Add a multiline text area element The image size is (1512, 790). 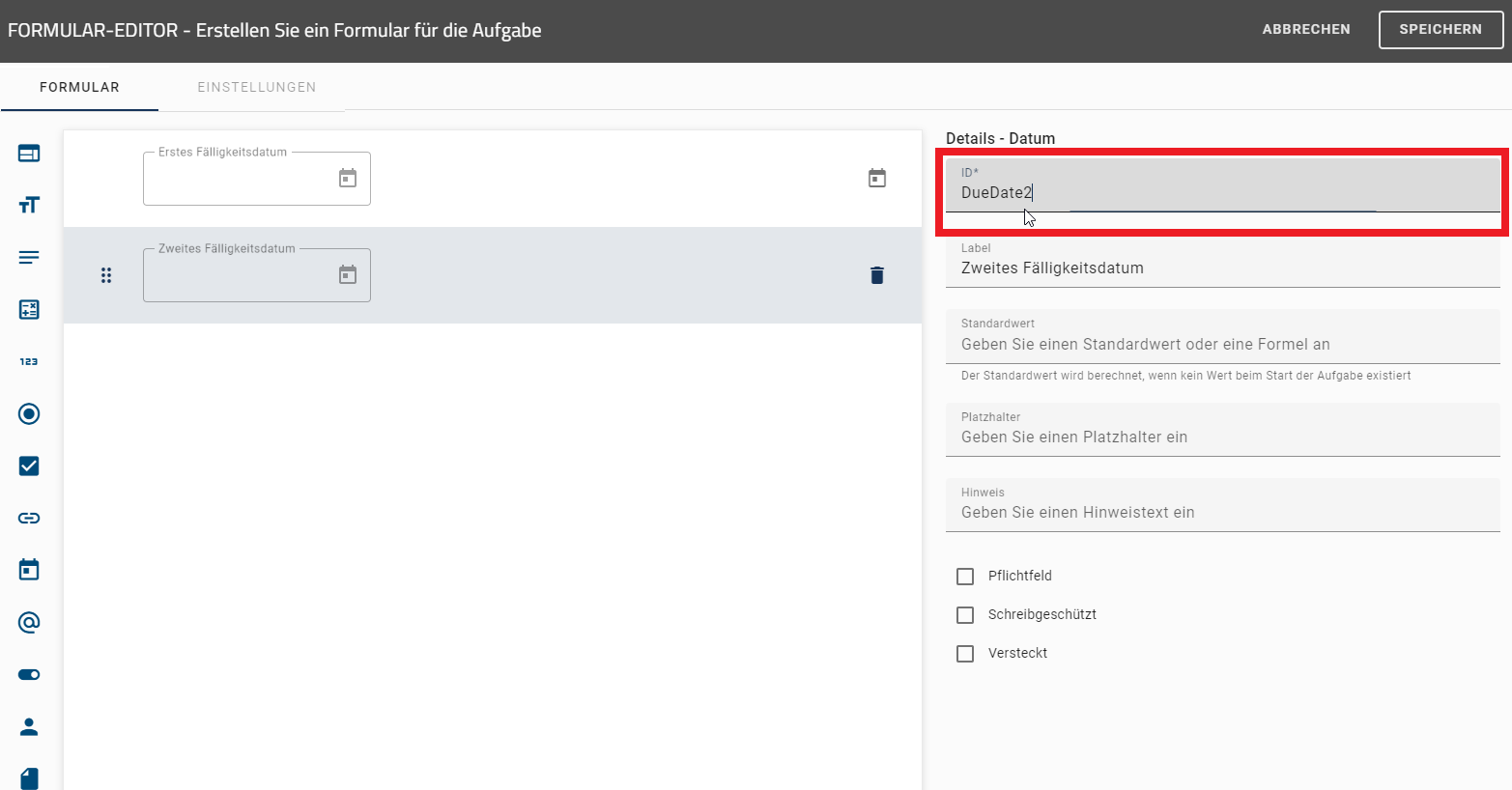tap(28, 257)
